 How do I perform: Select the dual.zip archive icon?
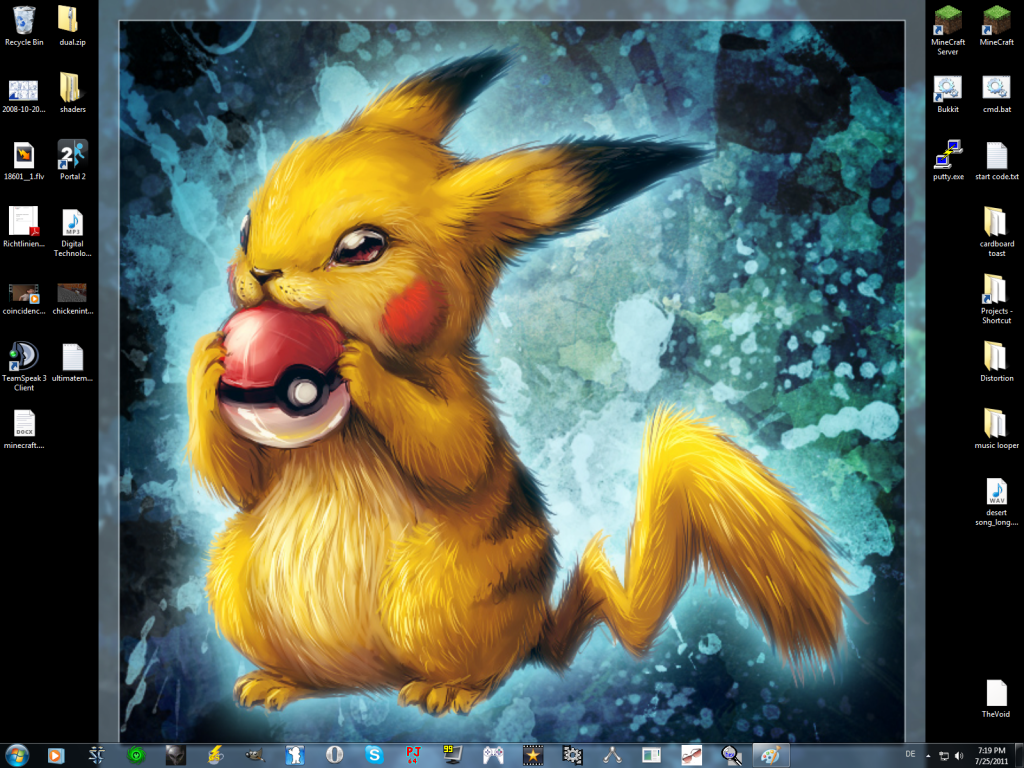(x=72, y=26)
